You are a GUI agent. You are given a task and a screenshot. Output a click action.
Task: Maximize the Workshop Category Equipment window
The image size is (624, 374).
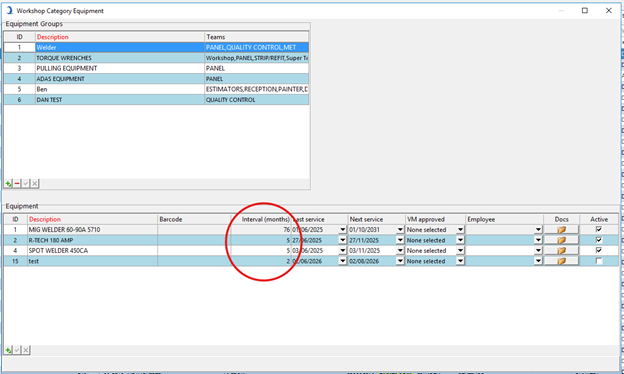tap(585, 10)
